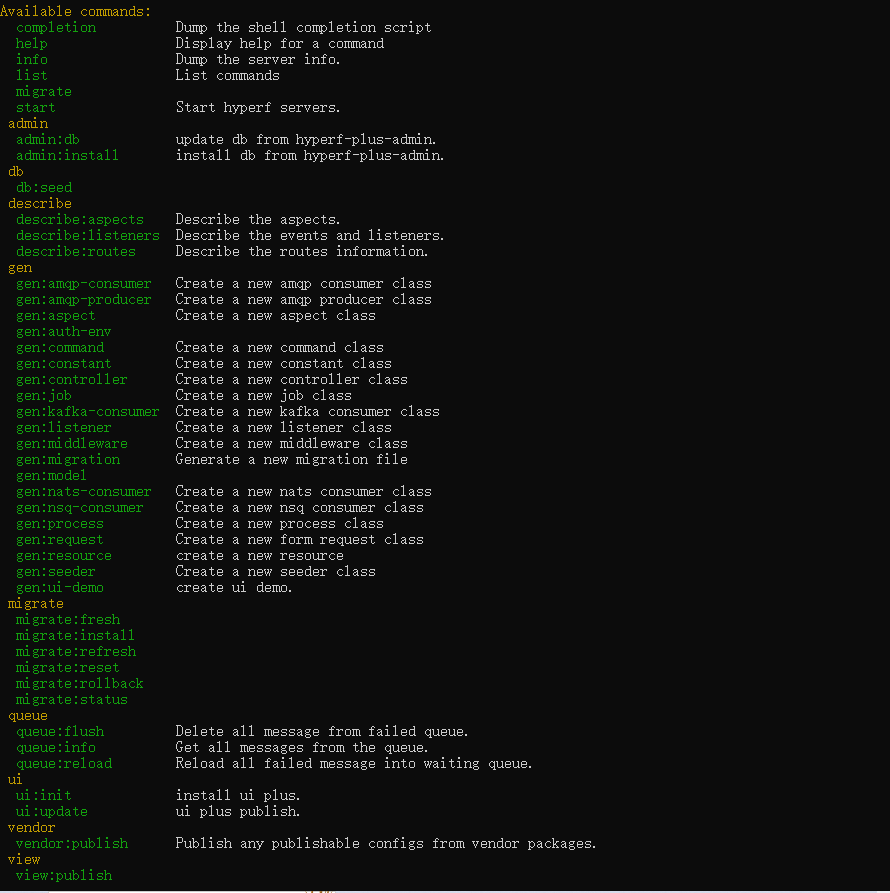
Task: Click the 'gen:nats-consumer' command
Action: pos(84,491)
